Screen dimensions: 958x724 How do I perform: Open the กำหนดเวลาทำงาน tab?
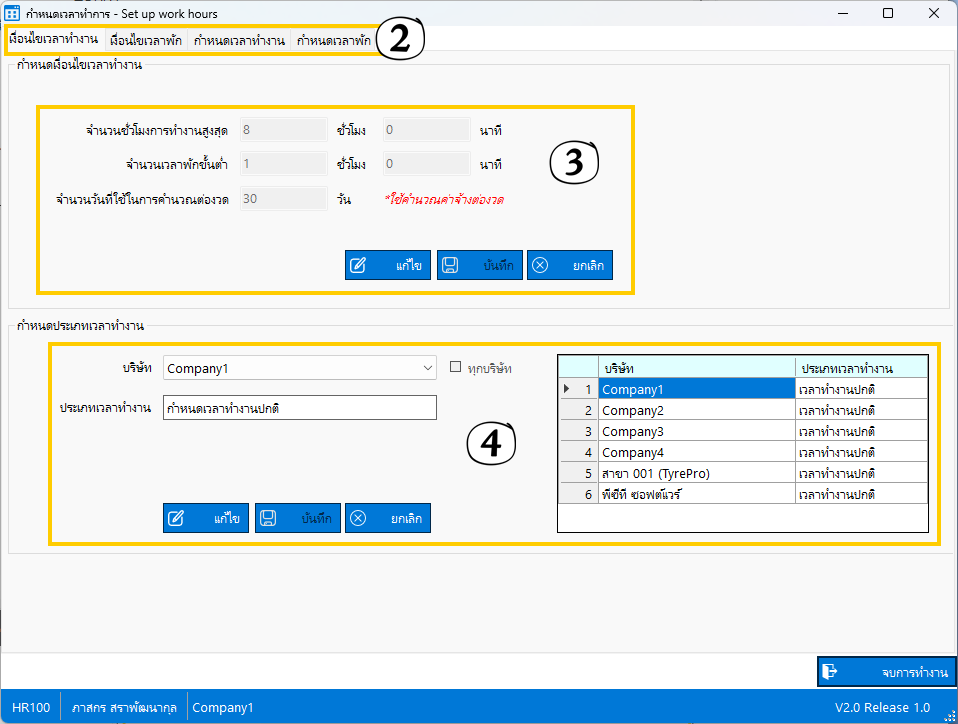pyautogui.click(x=240, y=40)
